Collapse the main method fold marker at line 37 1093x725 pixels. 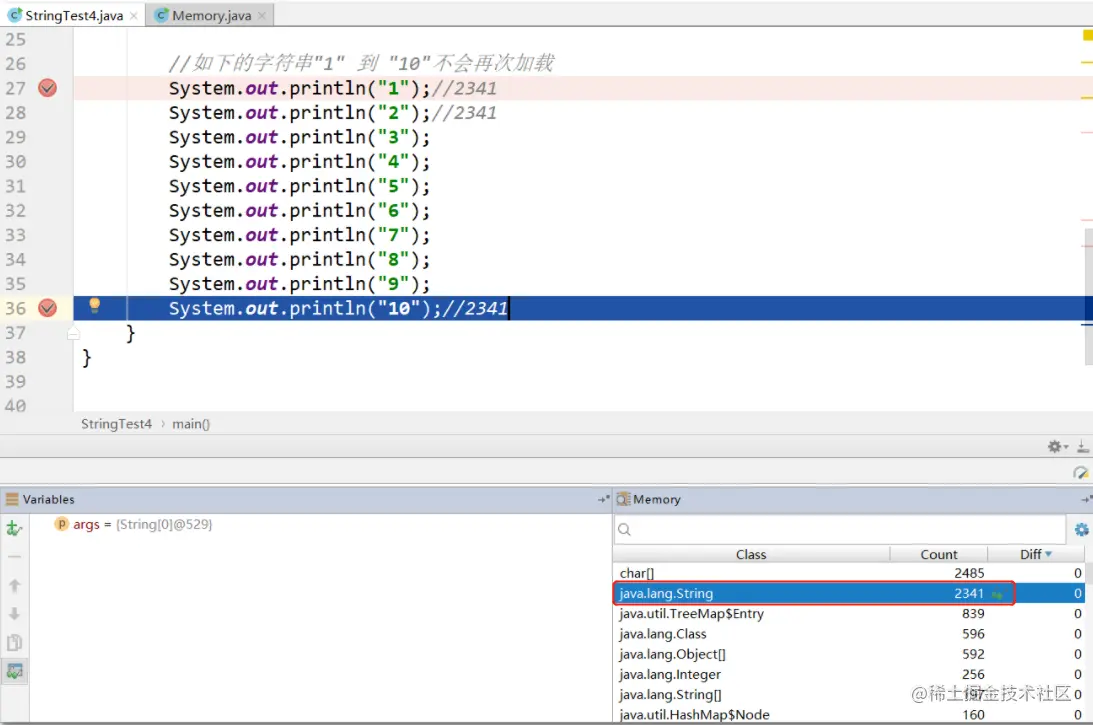point(73,334)
